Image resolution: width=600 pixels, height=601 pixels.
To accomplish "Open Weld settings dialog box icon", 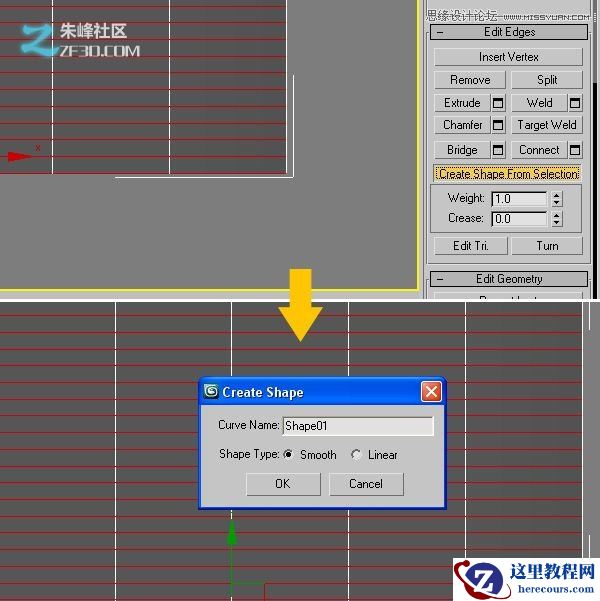I will 575,103.
